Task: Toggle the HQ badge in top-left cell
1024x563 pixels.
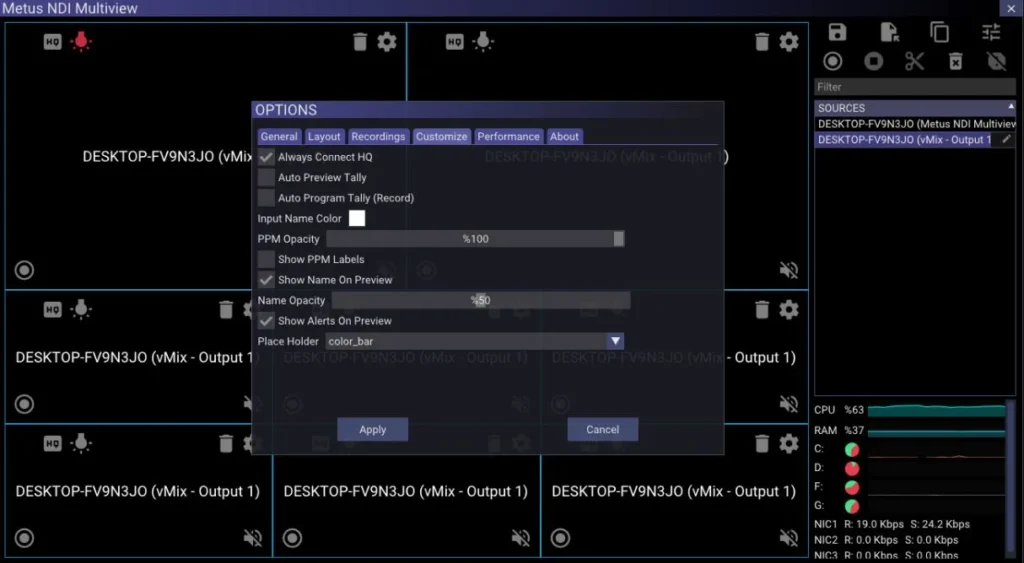Action: coord(52,42)
